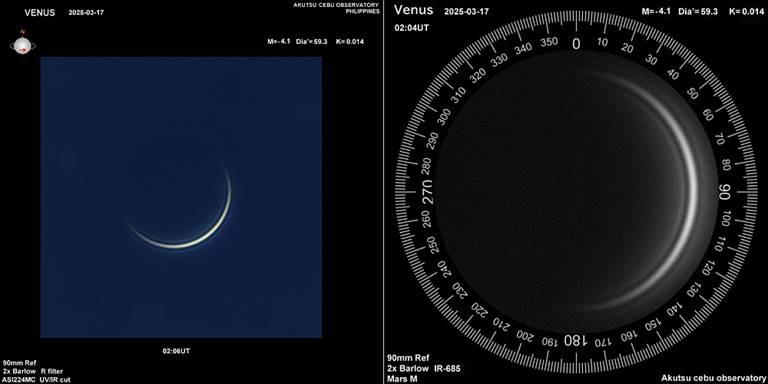Click the right panel Venus title
768x384 pixels.
click(413, 10)
